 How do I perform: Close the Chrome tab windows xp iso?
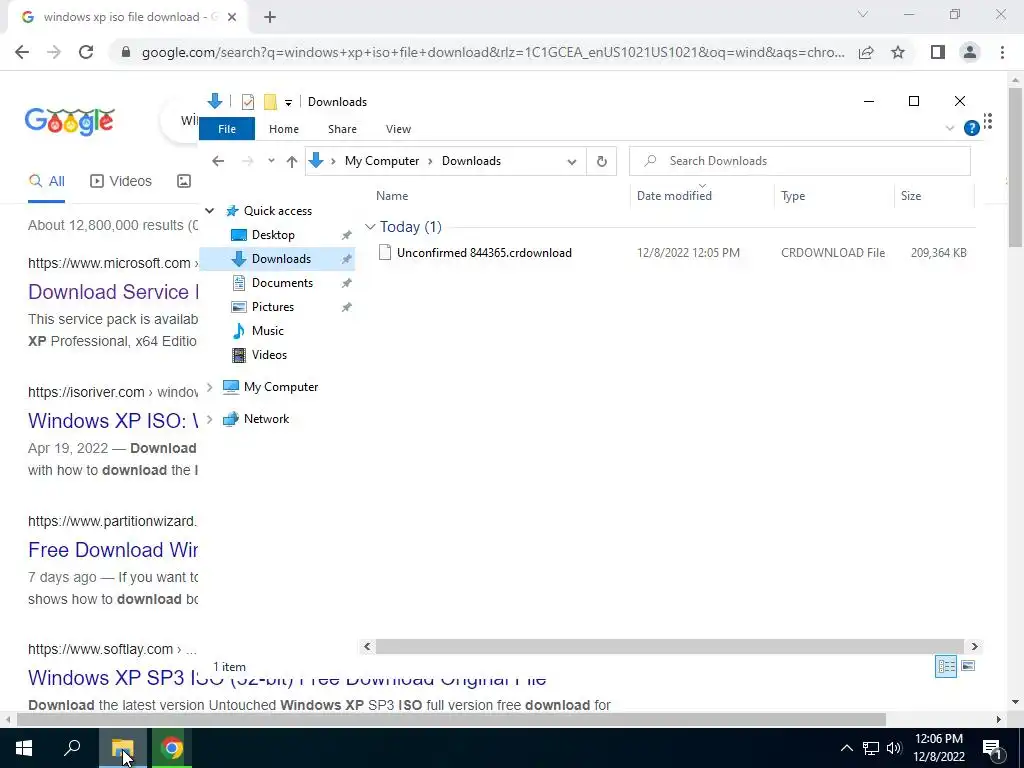pyautogui.click(x=232, y=17)
